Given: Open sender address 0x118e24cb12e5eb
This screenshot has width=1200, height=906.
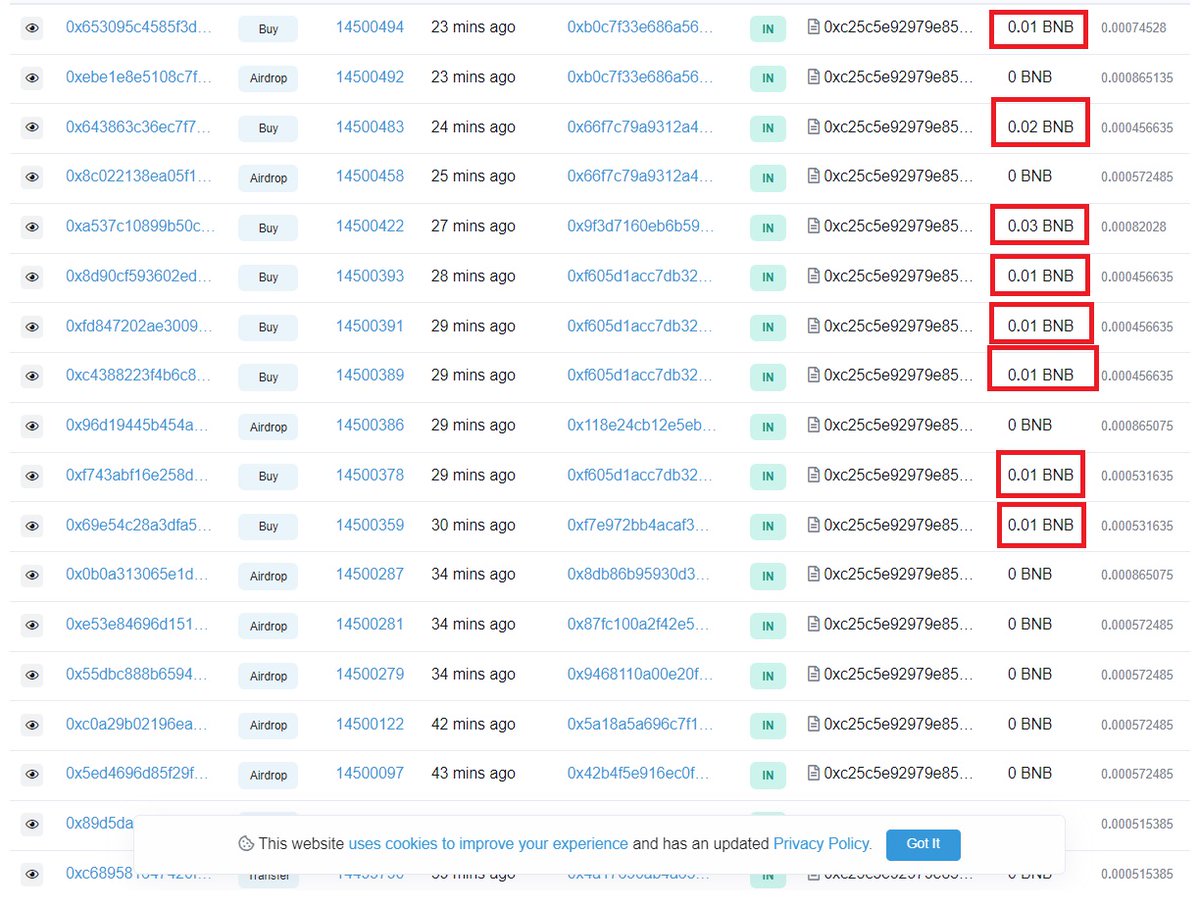Looking at the screenshot, I should tap(642, 426).
